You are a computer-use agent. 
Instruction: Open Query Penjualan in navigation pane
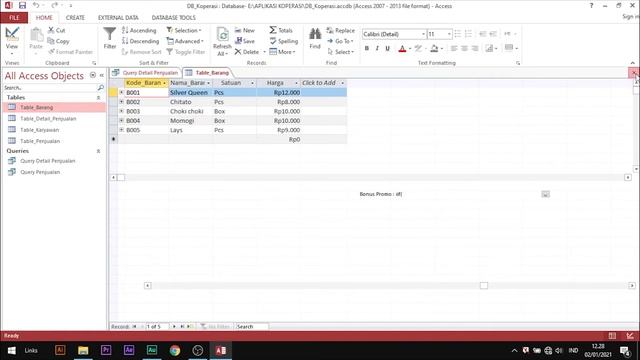pyautogui.click(x=40, y=172)
